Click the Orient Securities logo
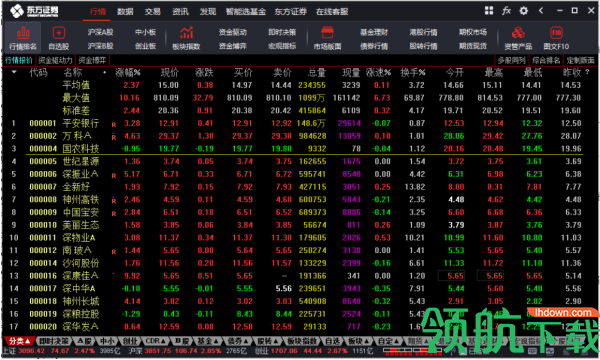This screenshot has width=600, height=360. click(34, 11)
